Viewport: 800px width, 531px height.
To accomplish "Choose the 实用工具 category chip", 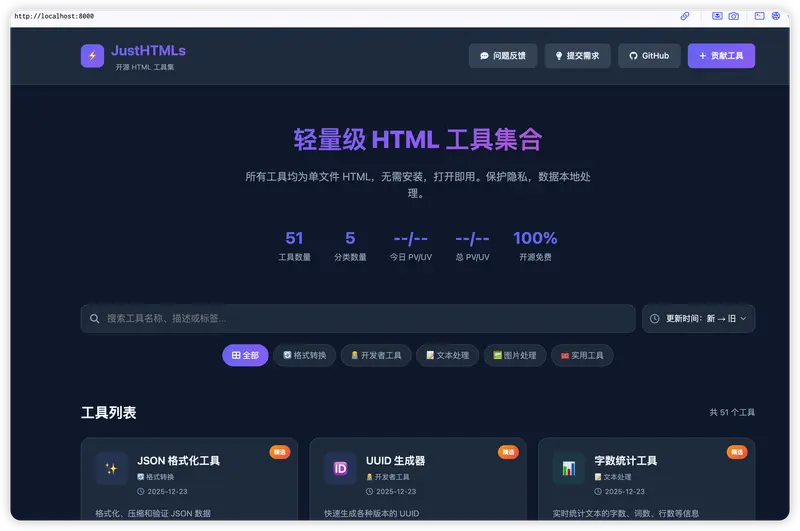I will pos(582,355).
